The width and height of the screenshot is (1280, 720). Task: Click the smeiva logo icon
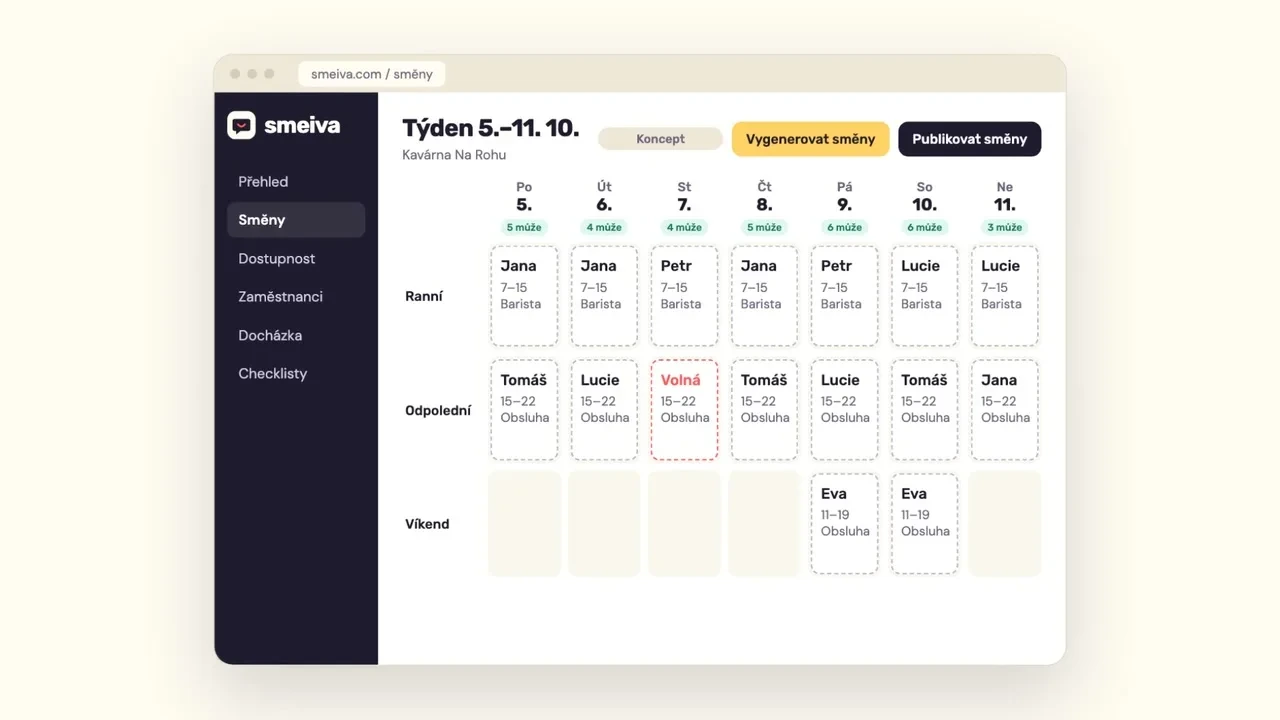pyautogui.click(x=241, y=125)
